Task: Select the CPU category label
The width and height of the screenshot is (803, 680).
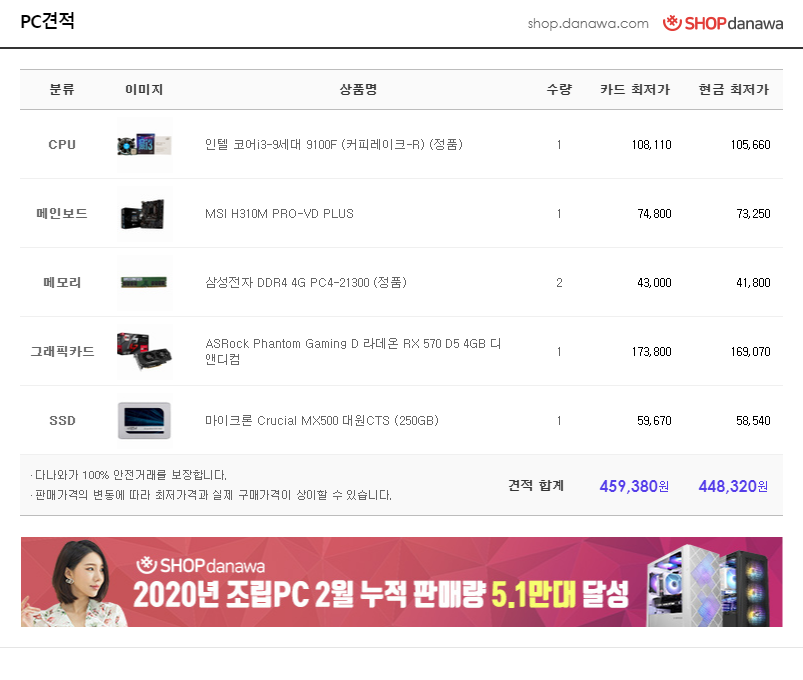Action: click(62, 145)
